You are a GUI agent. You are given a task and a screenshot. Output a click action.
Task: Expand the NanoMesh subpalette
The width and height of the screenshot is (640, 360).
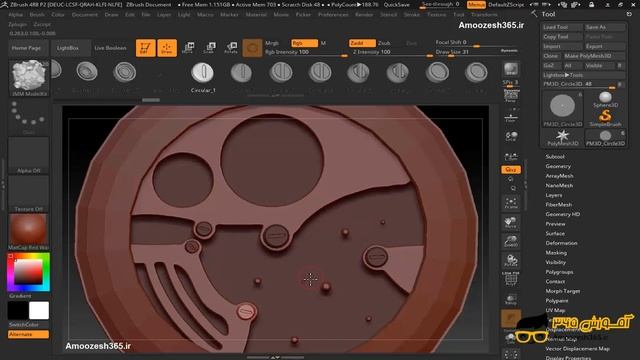click(559, 185)
